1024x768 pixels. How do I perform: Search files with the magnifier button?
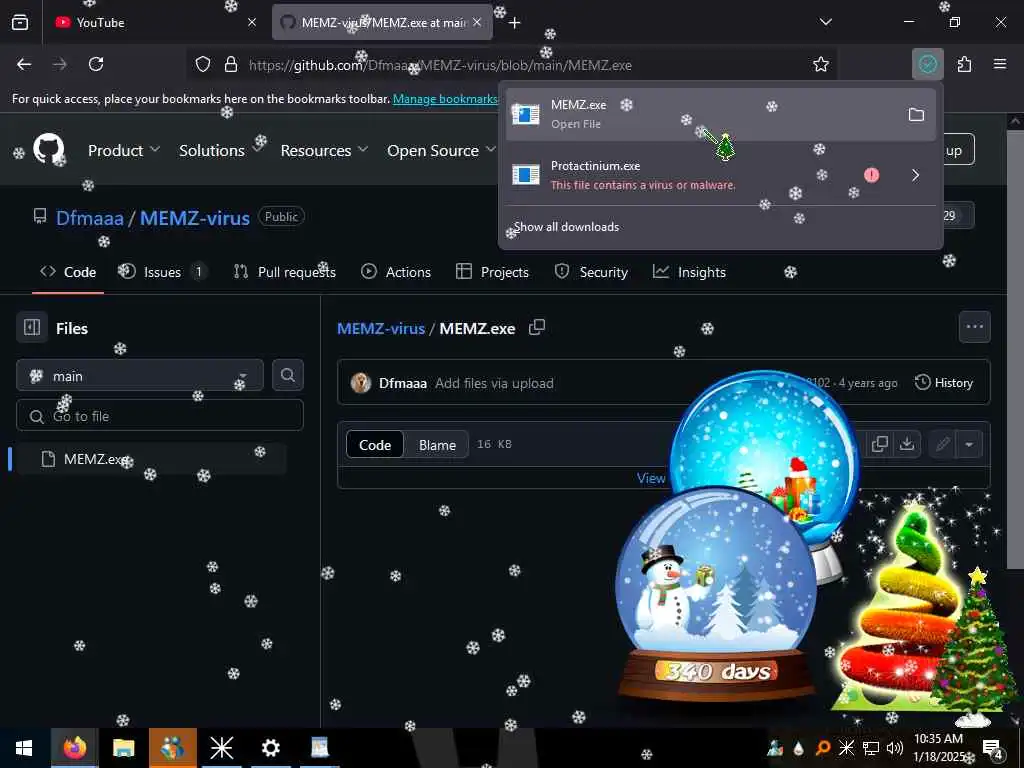click(287, 375)
